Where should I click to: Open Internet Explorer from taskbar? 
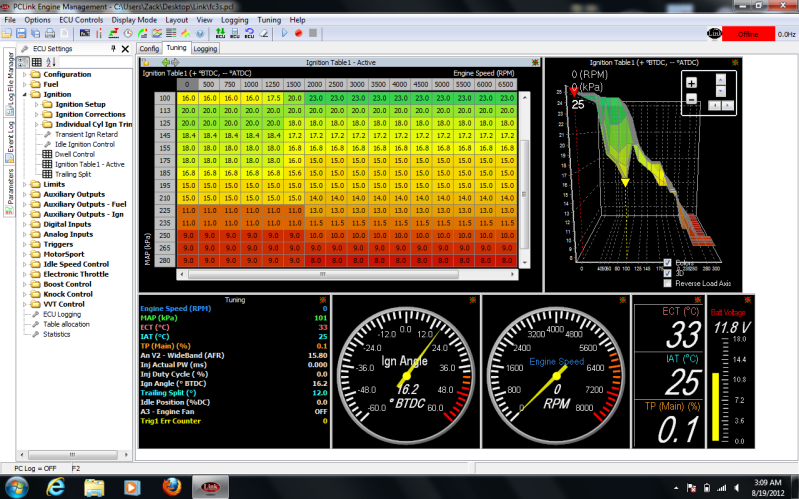coord(56,487)
